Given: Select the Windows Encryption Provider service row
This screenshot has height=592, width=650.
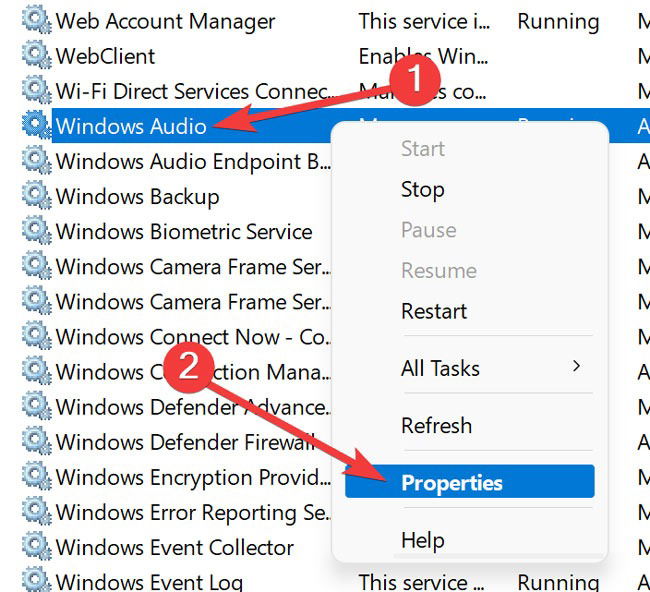Looking at the screenshot, I should click(193, 477).
